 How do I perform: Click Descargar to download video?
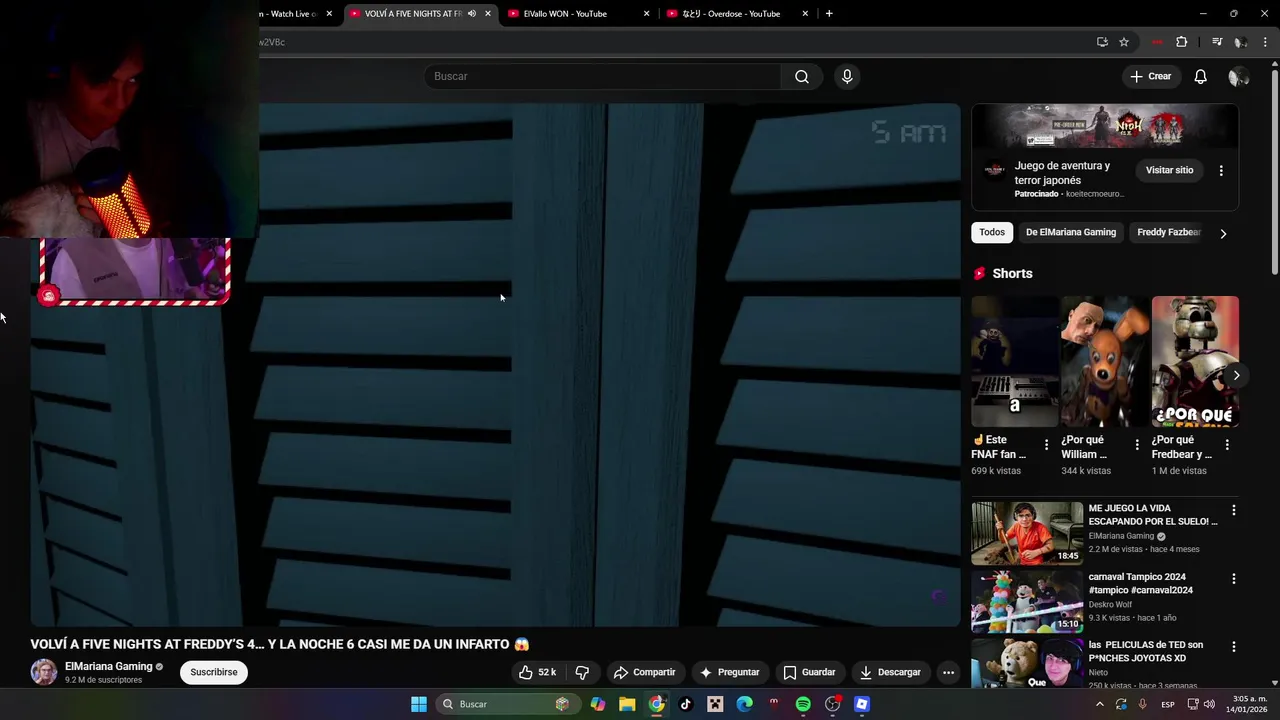(890, 672)
